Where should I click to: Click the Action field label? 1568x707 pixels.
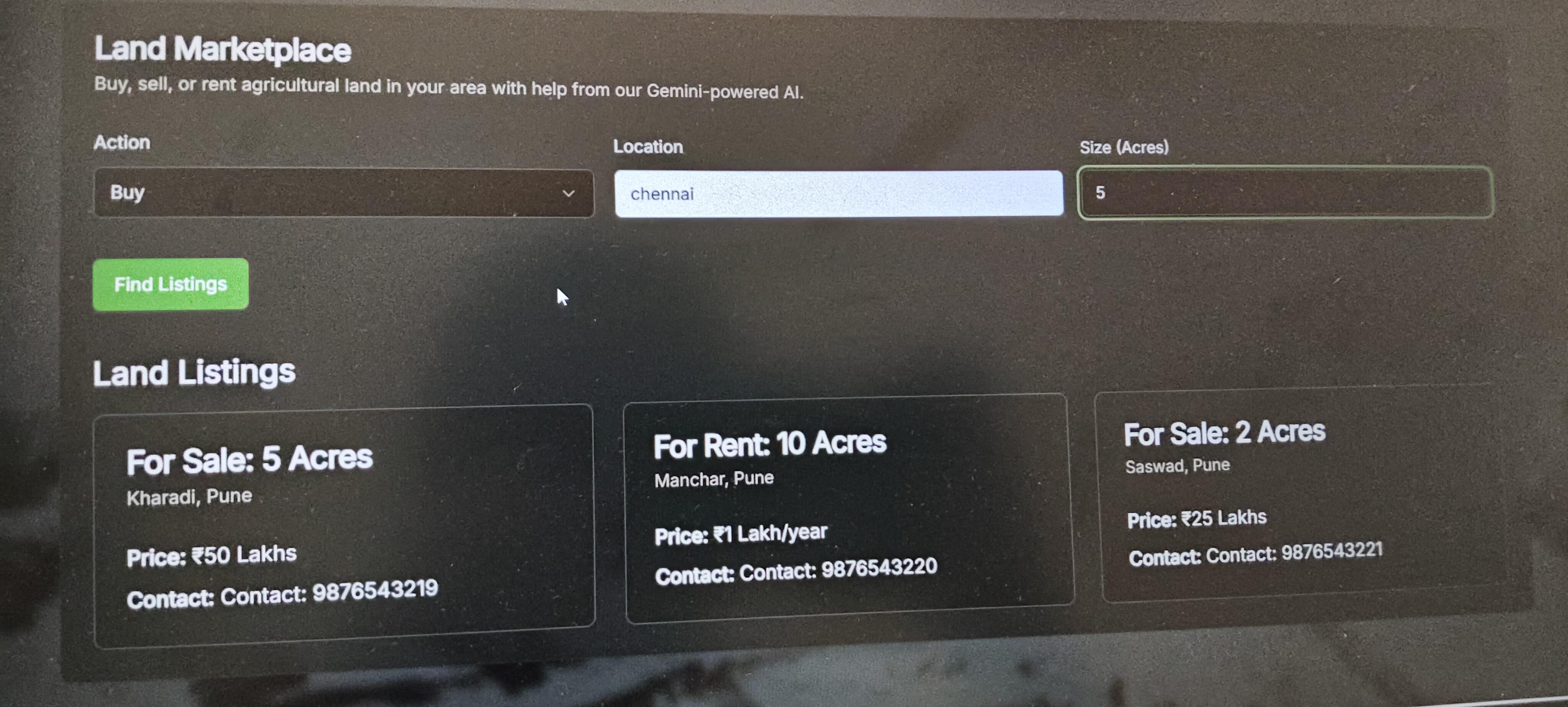122,142
